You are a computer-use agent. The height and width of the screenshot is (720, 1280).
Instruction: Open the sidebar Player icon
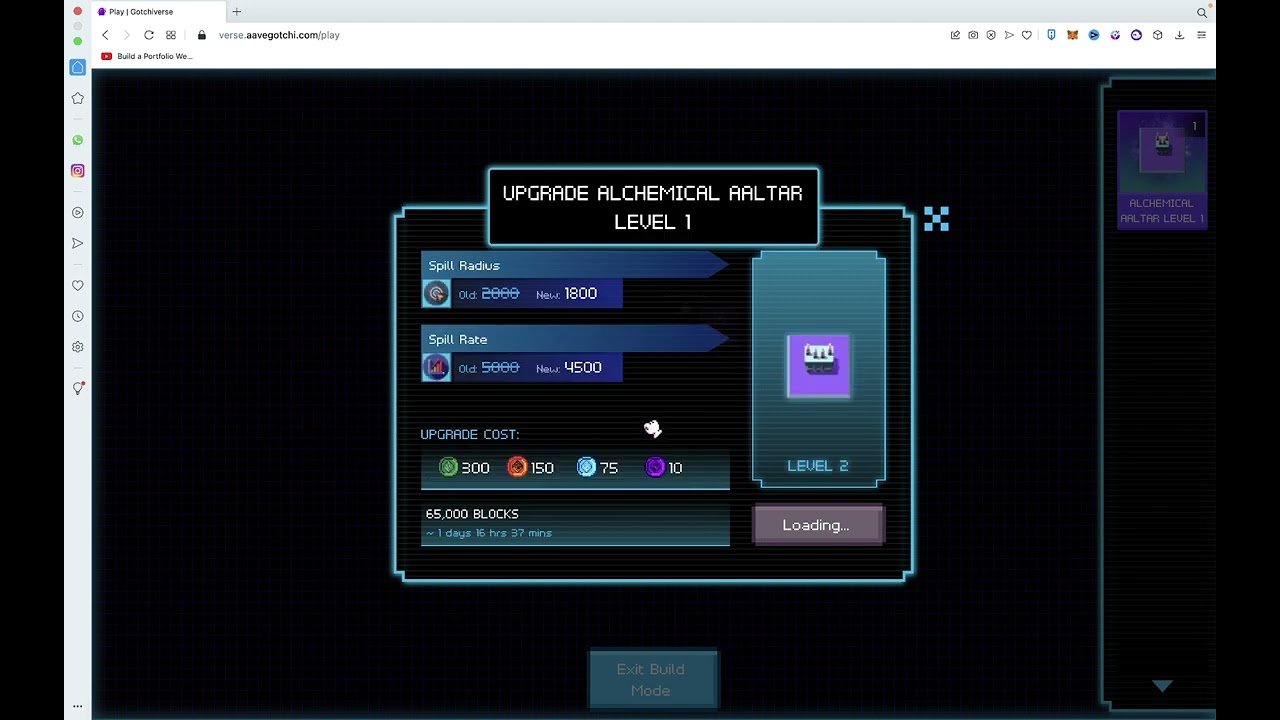(78, 213)
